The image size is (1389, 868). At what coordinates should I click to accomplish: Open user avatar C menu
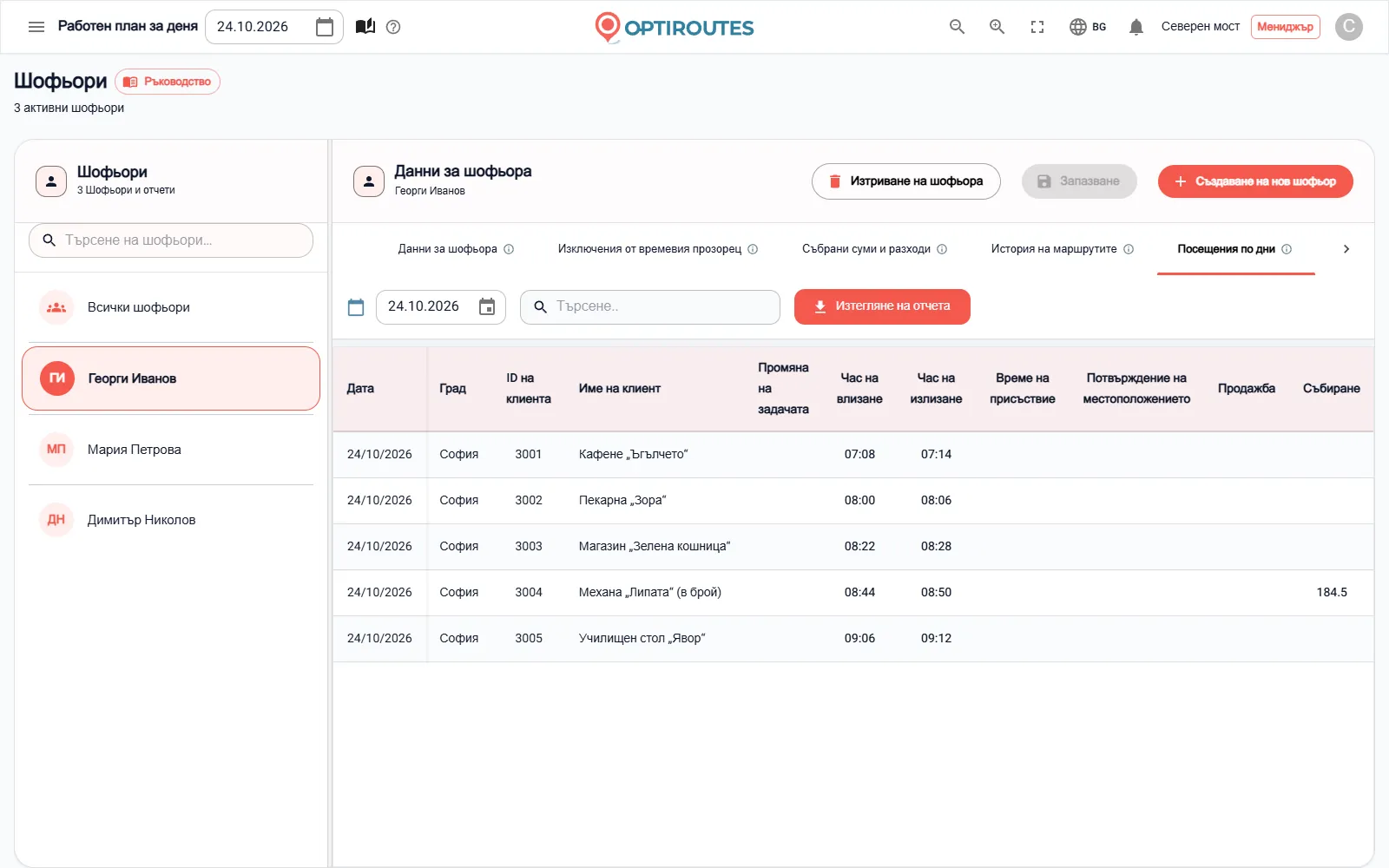click(x=1348, y=27)
